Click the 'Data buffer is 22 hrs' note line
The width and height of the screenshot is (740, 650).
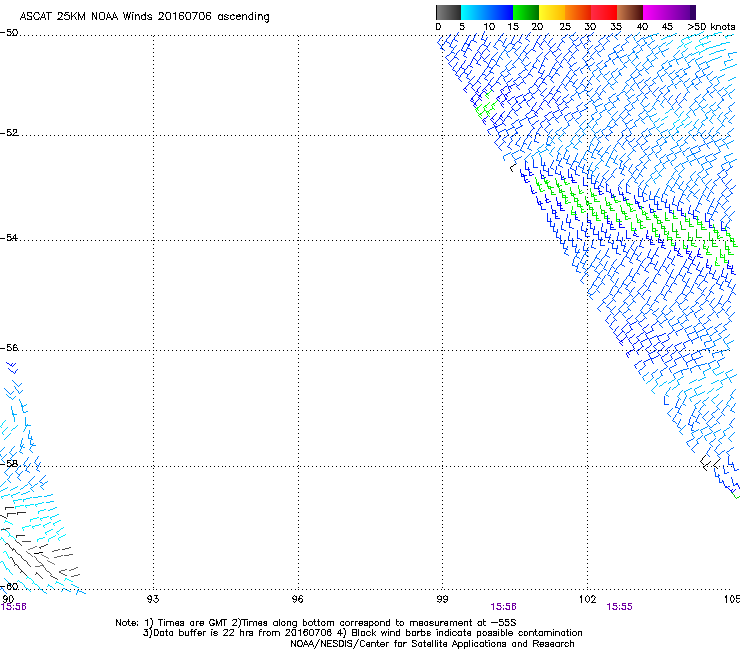(x=362, y=633)
